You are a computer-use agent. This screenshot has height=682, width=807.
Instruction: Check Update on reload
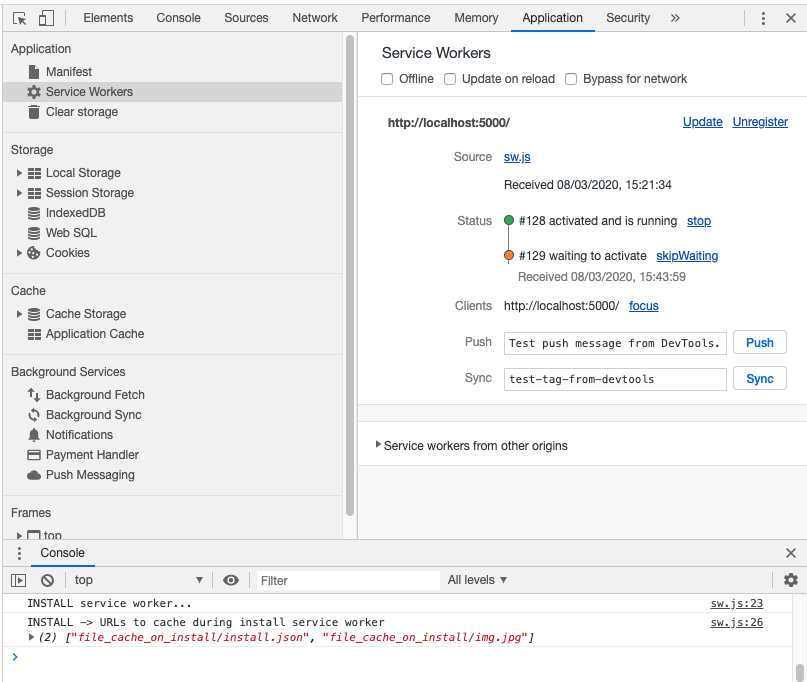pyautogui.click(x=450, y=78)
